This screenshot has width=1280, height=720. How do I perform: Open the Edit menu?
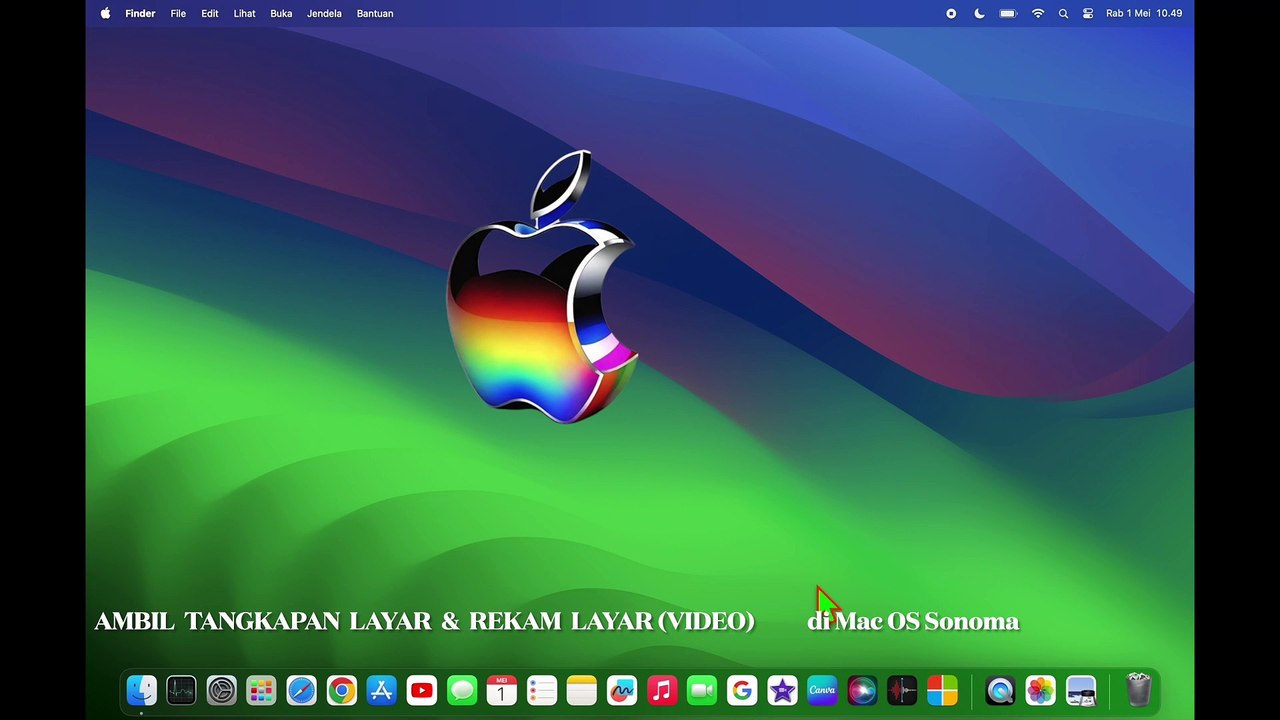click(x=210, y=13)
